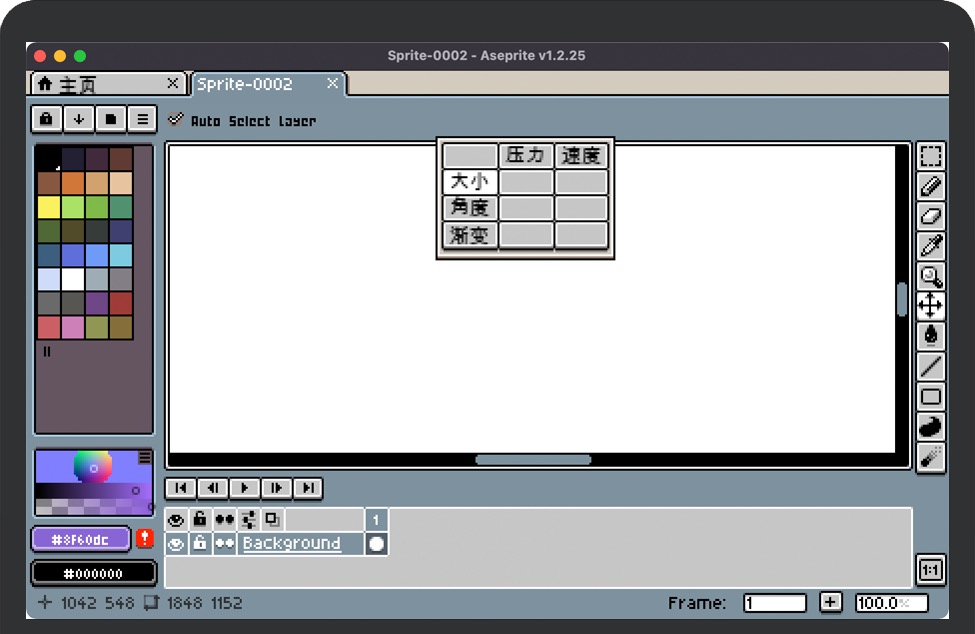Go to the next frame
Screen dimensions: 975x634
[x=276, y=488]
